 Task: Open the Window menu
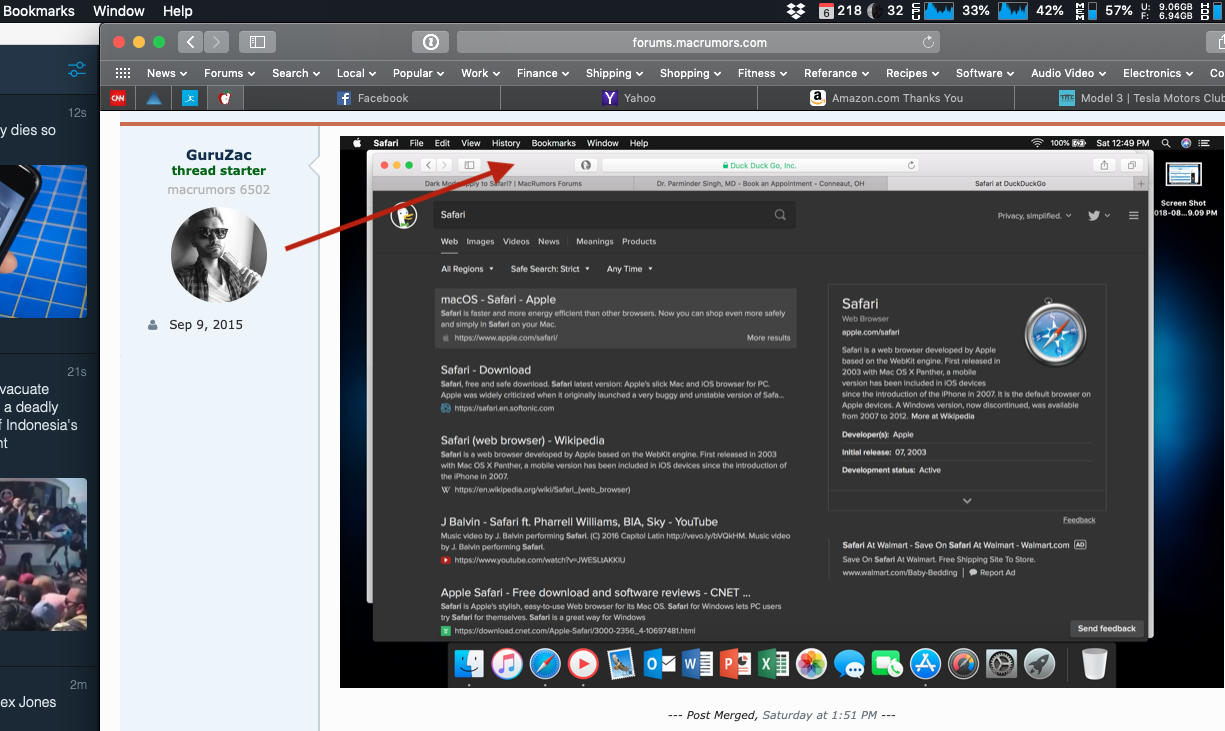click(x=119, y=11)
